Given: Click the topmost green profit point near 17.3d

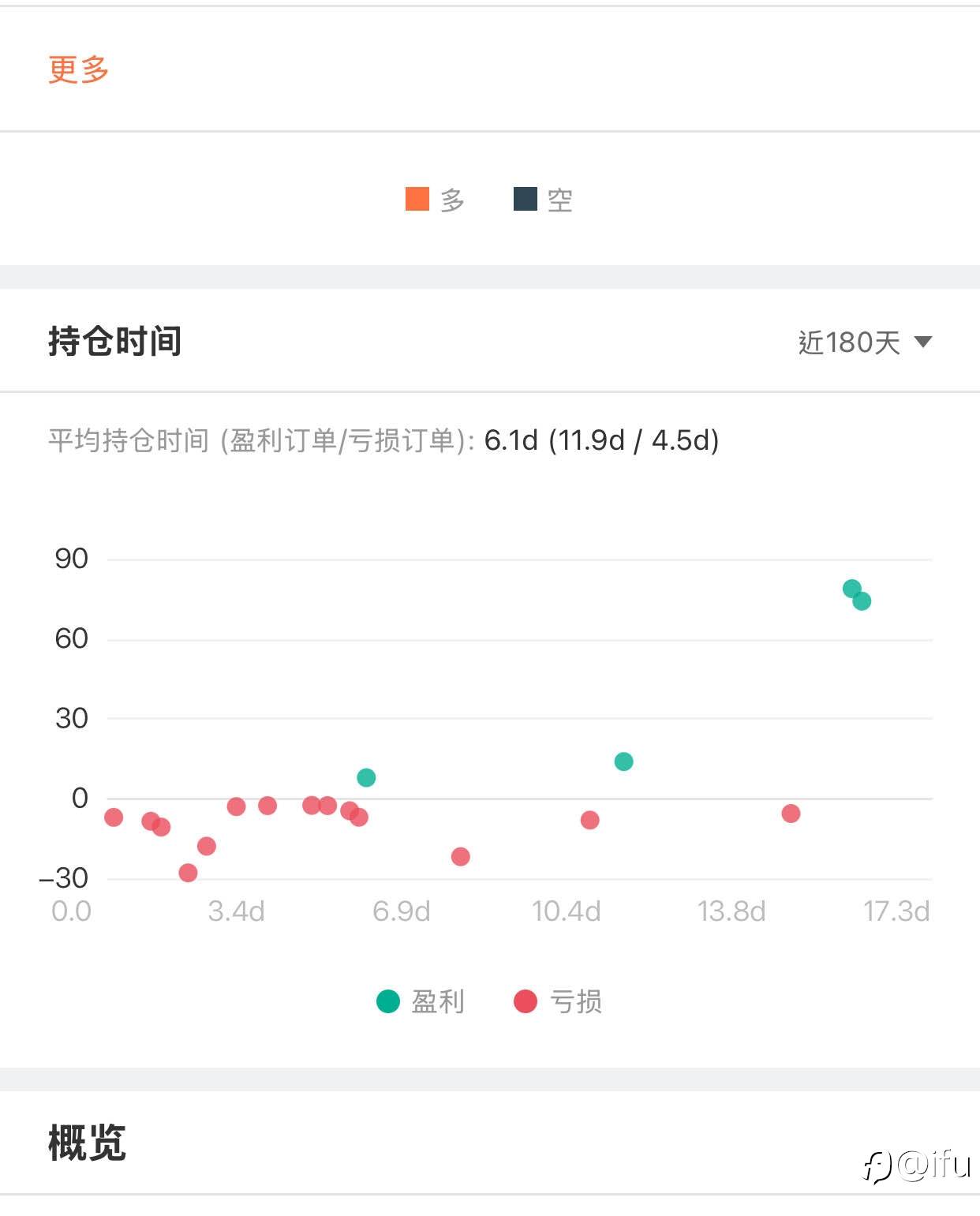Looking at the screenshot, I should click(851, 588).
